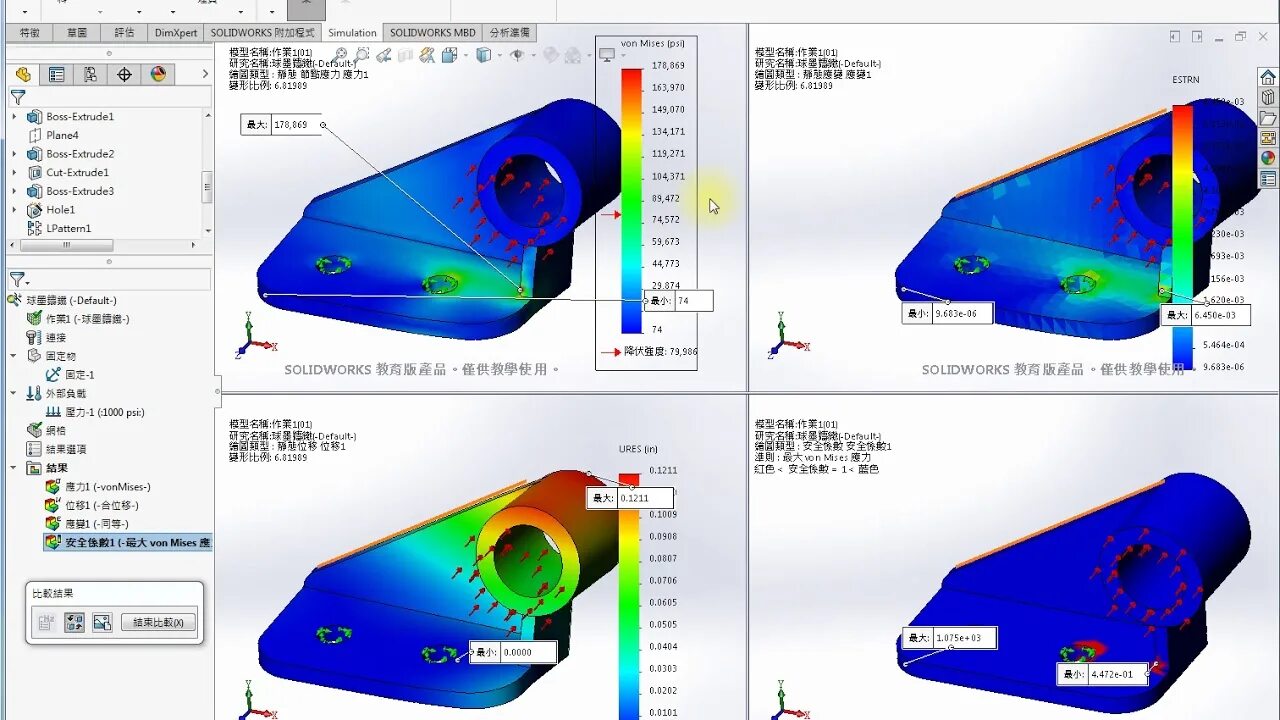This screenshot has height=720, width=1280.
Task: Open Appearances color ball in task pane
Action: click(1268, 158)
